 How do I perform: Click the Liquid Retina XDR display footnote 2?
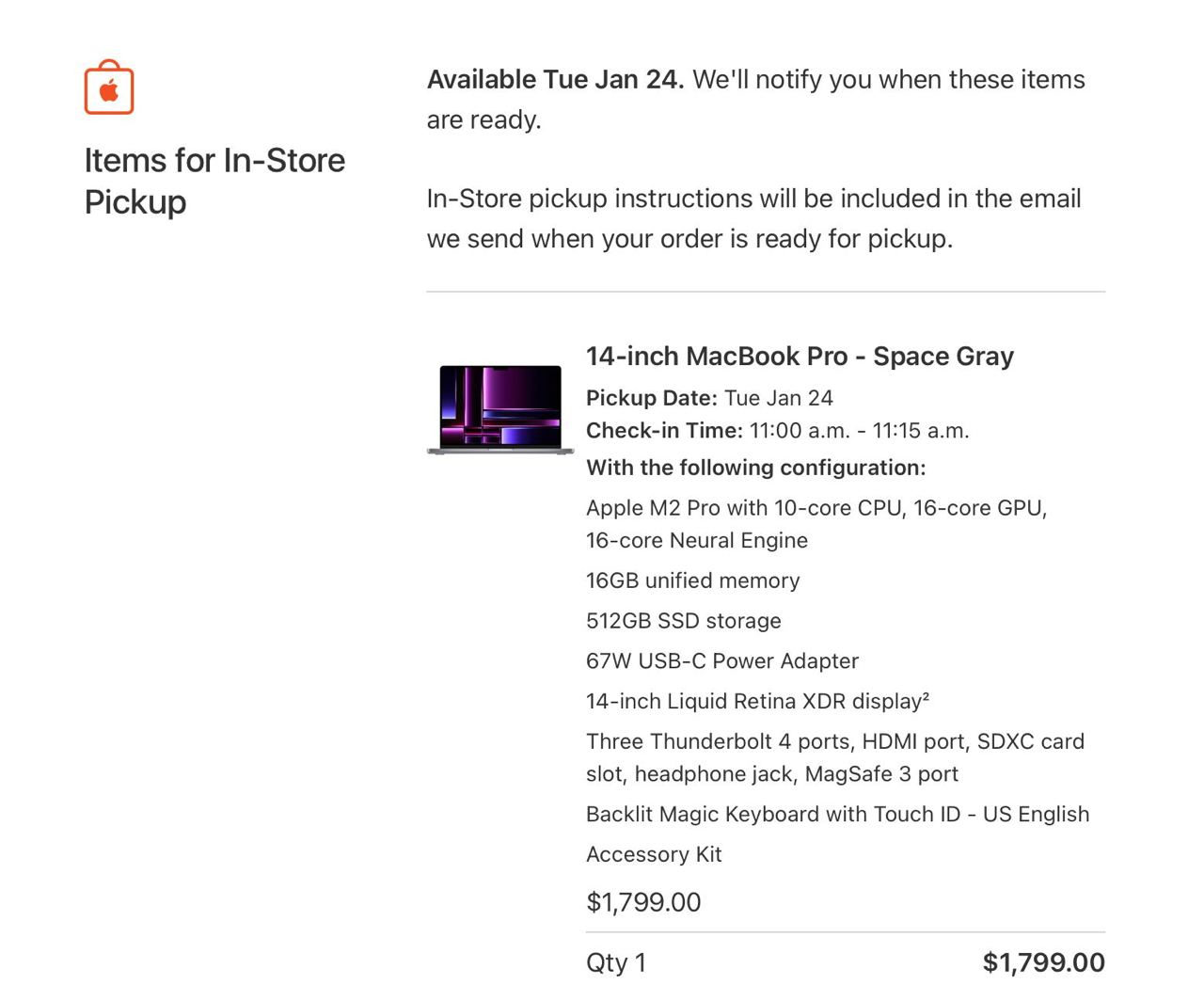point(926,697)
